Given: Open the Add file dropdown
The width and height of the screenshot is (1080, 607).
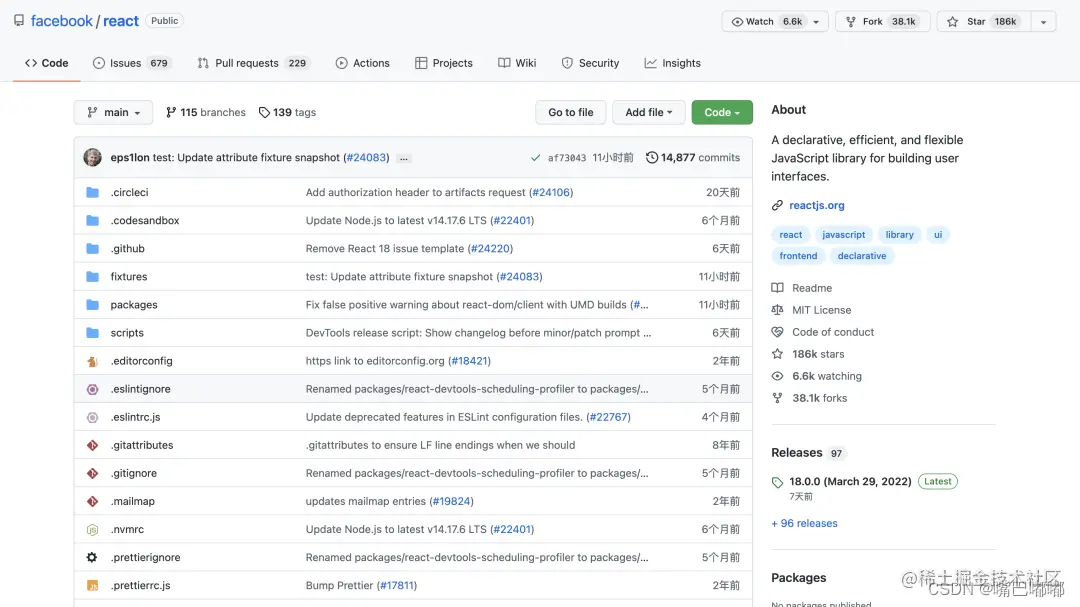Looking at the screenshot, I should [x=648, y=112].
